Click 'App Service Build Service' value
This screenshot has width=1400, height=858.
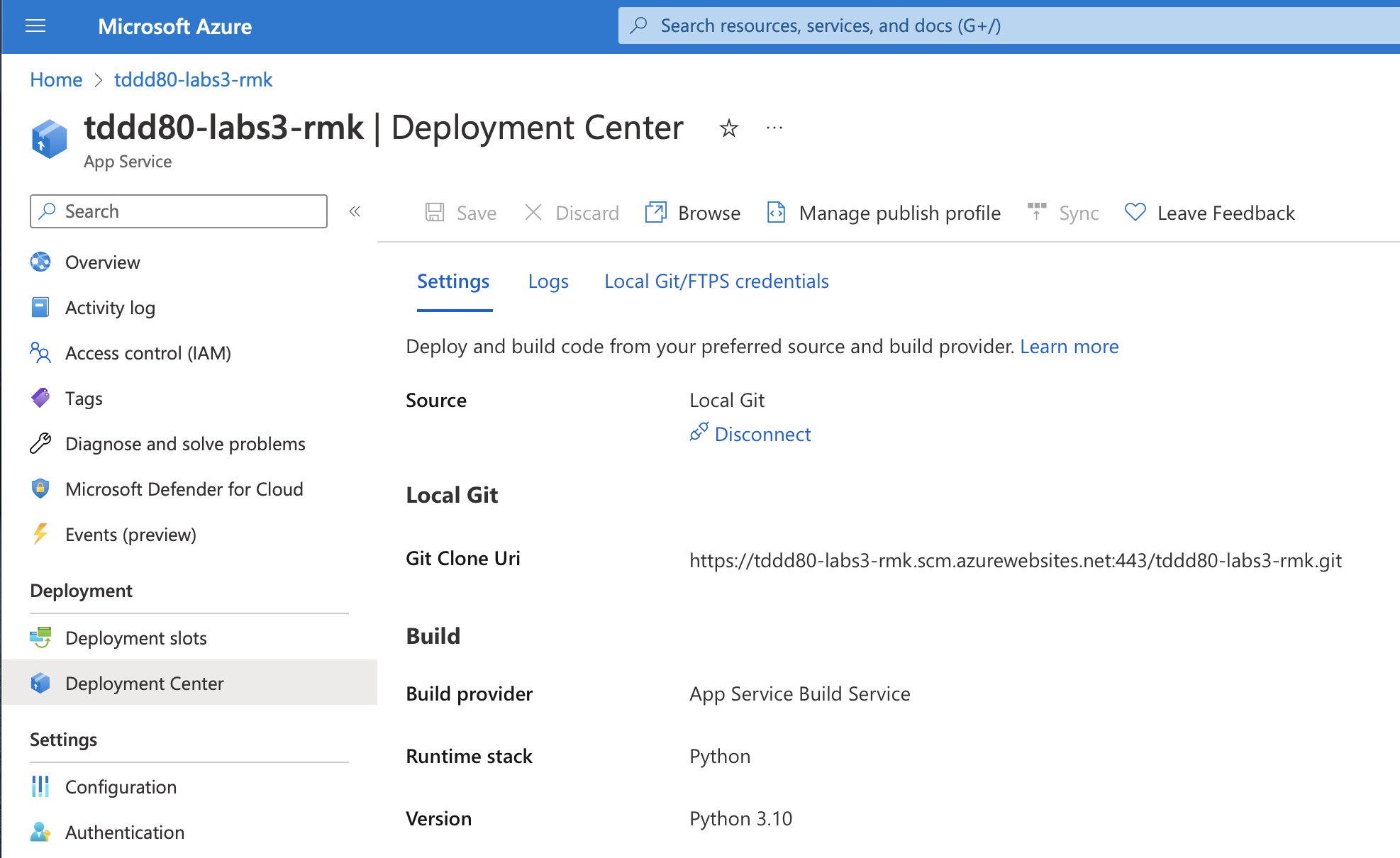point(800,694)
